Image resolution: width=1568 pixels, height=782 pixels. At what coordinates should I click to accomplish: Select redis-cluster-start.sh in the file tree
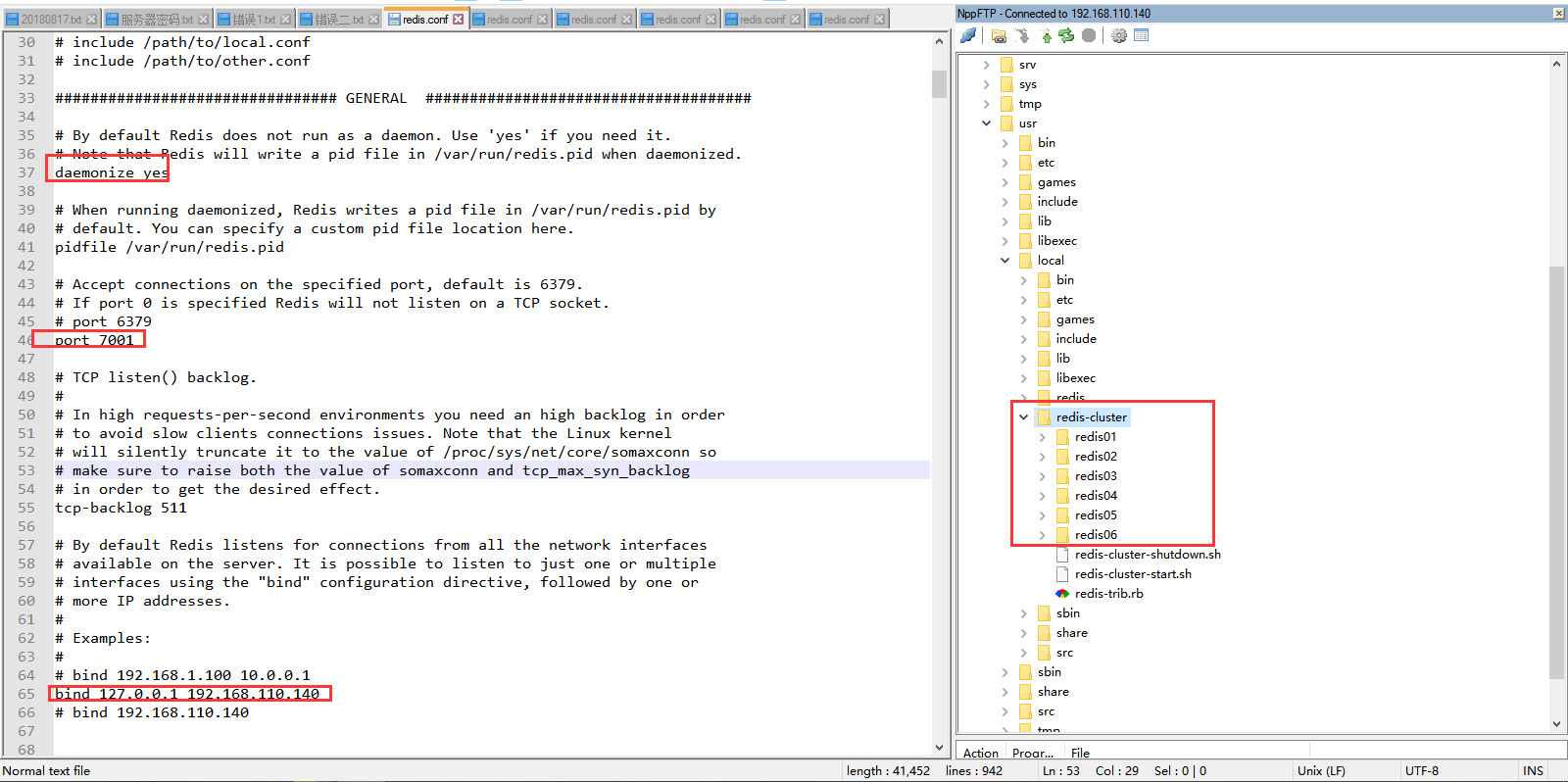tap(1133, 574)
